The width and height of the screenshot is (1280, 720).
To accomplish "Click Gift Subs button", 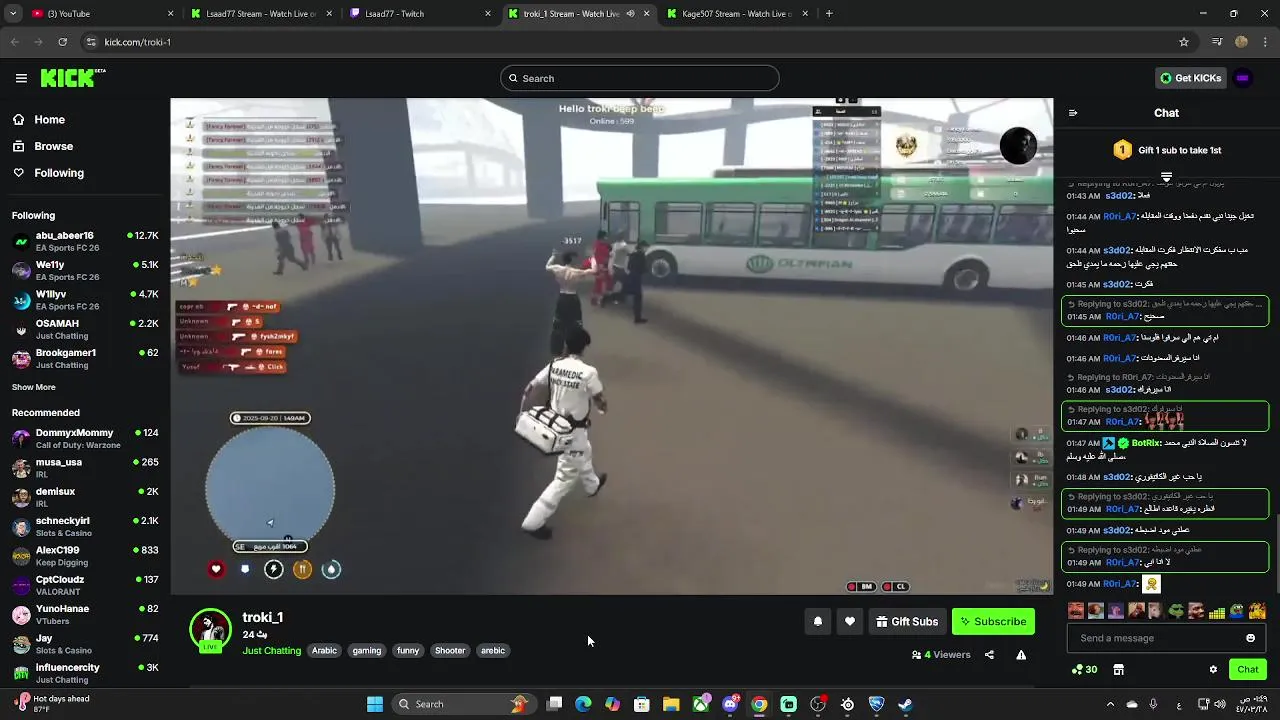I will tap(907, 622).
